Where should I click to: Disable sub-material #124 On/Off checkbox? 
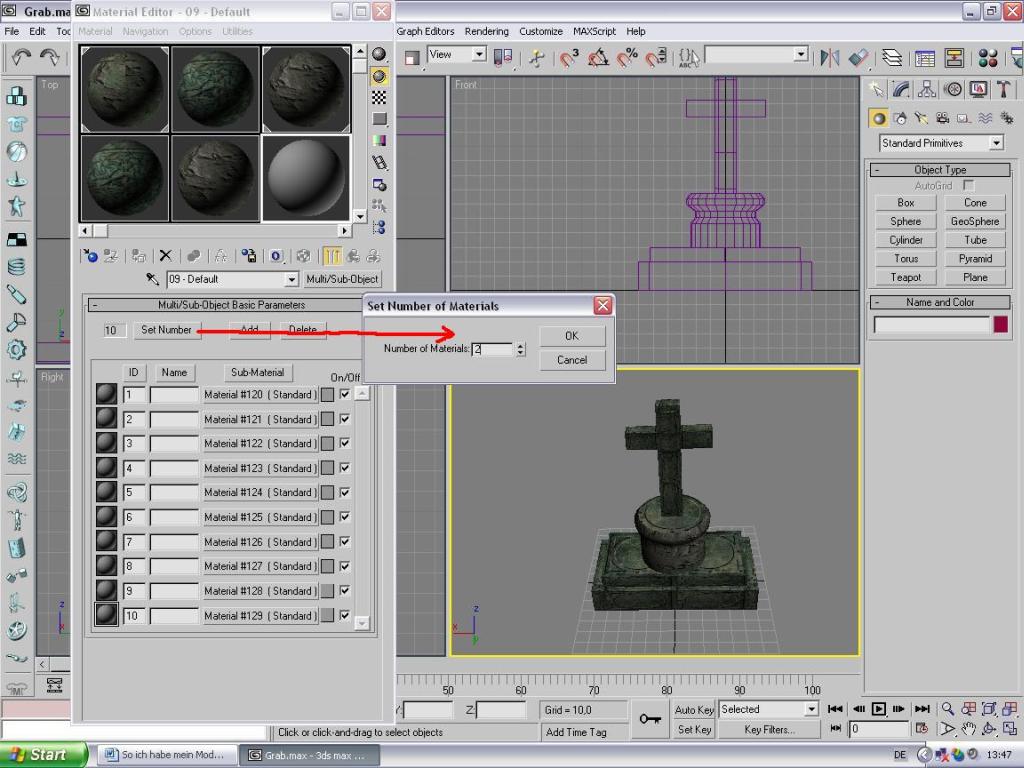click(x=345, y=492)
